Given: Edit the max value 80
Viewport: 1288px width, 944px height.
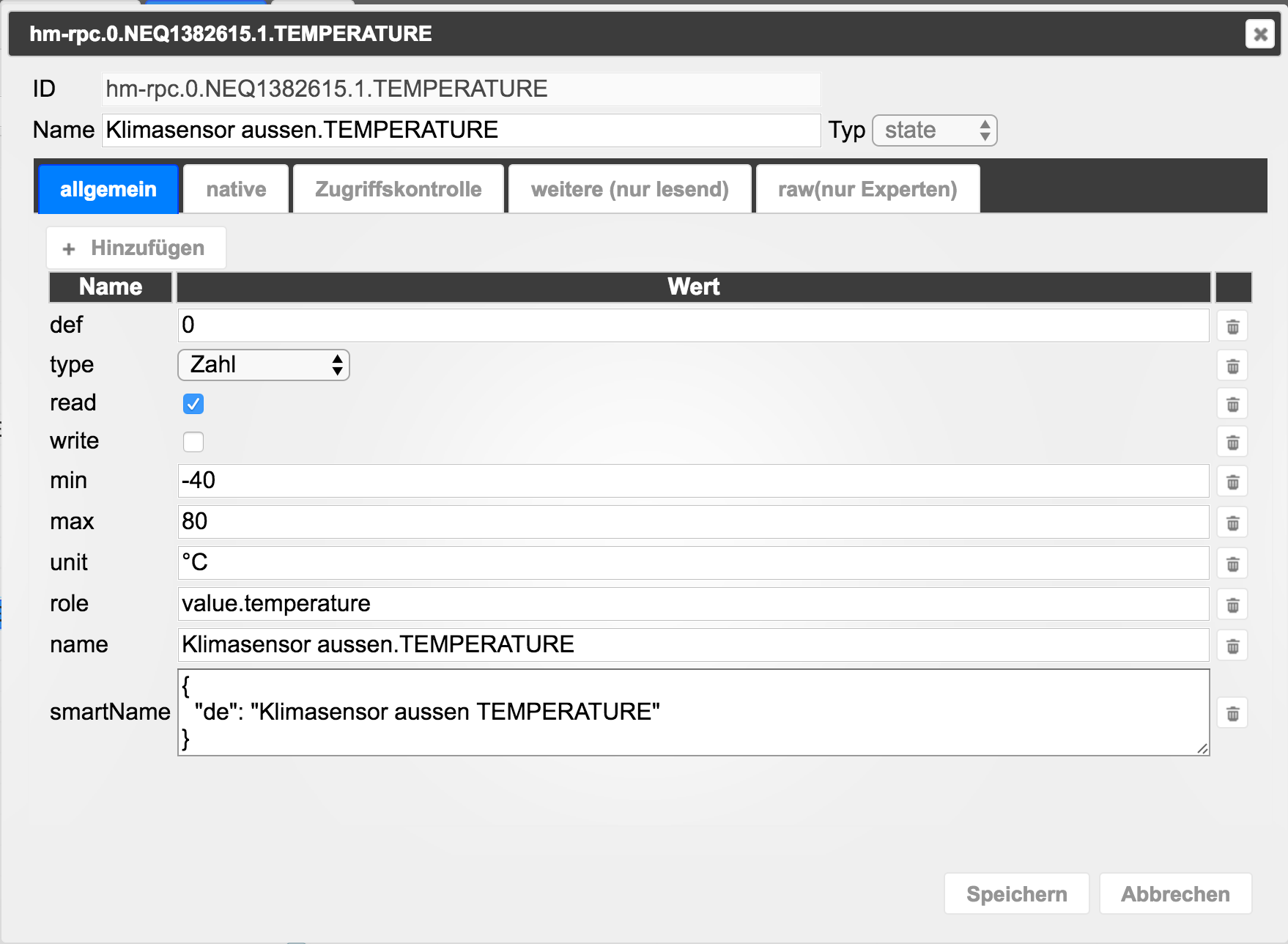Looking at the screenshot, I should click(x=693, y=522).
